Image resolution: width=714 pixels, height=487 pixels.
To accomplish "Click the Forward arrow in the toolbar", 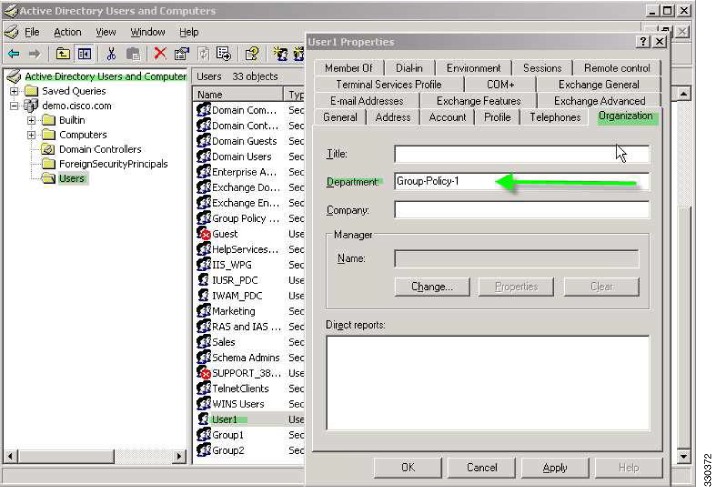I will [34, 54].
